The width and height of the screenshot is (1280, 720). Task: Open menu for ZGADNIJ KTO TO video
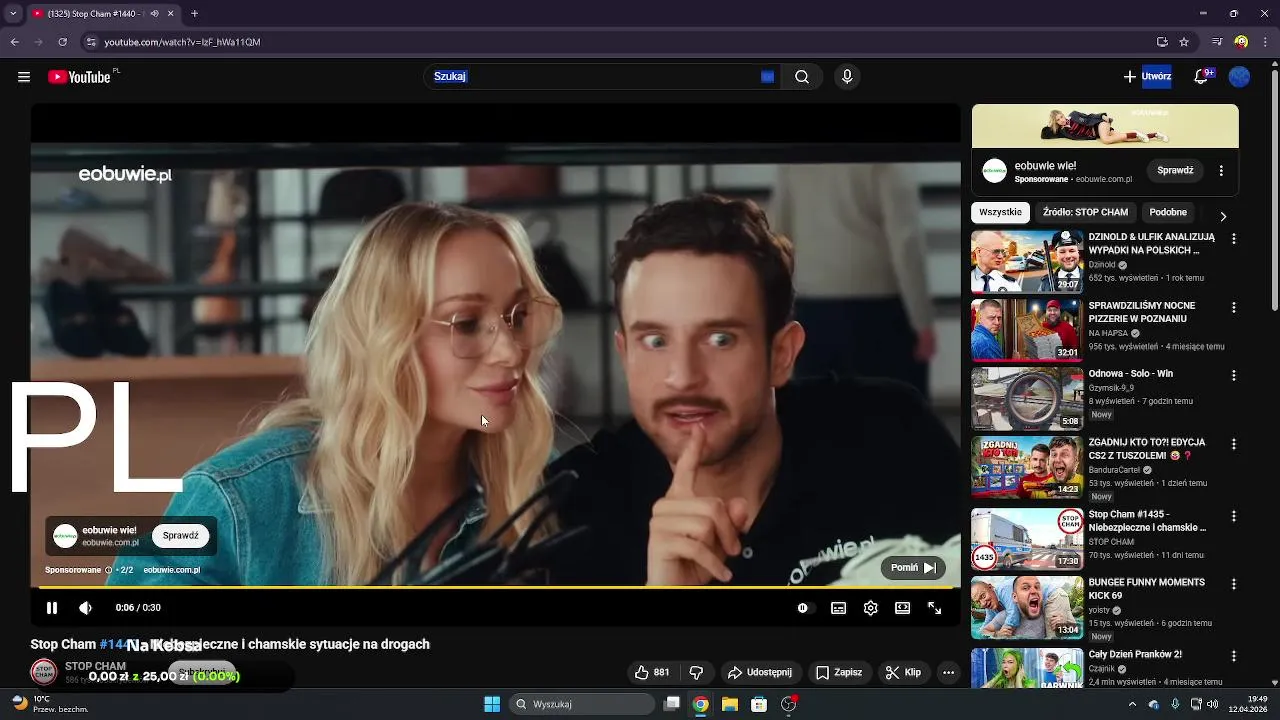[x=1233, y=443]
